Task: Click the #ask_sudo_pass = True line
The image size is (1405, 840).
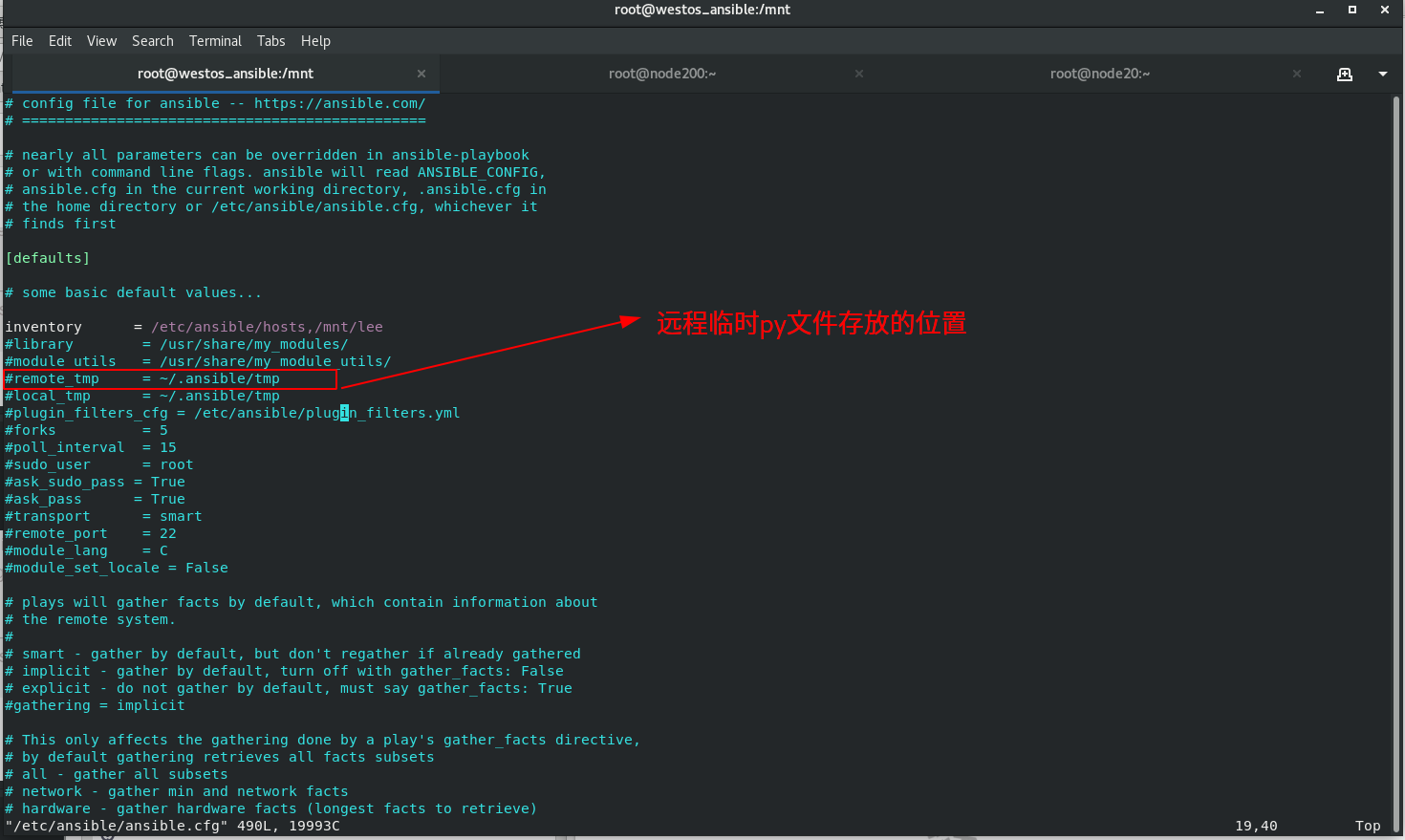Action: 96,482
